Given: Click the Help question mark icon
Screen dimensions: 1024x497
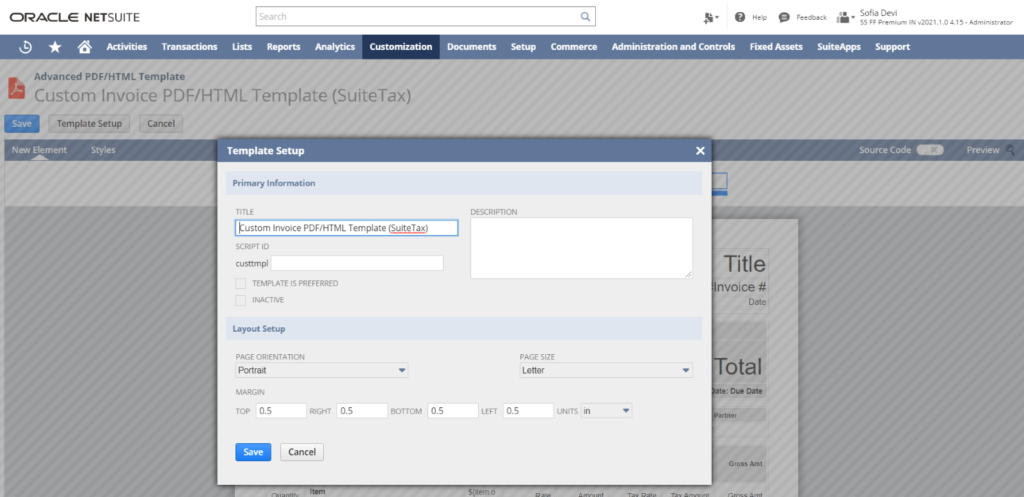Looking at the screenshot, I should click(x=740, y=17).
